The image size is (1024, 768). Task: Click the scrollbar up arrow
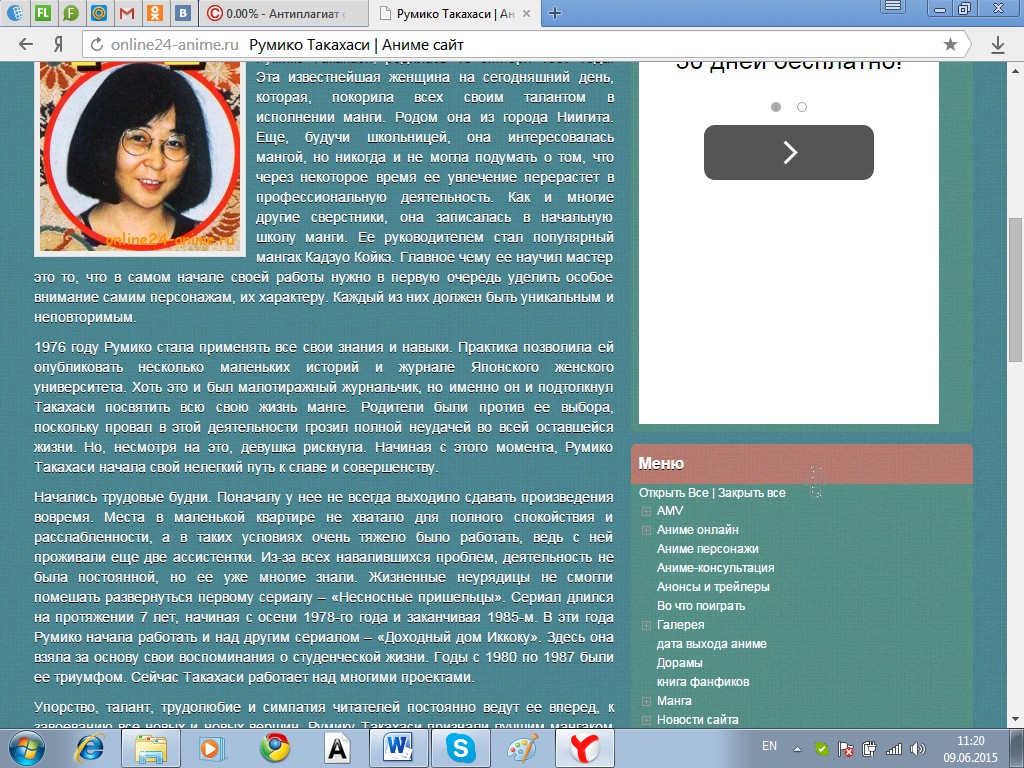click(x=1016, y=69)
